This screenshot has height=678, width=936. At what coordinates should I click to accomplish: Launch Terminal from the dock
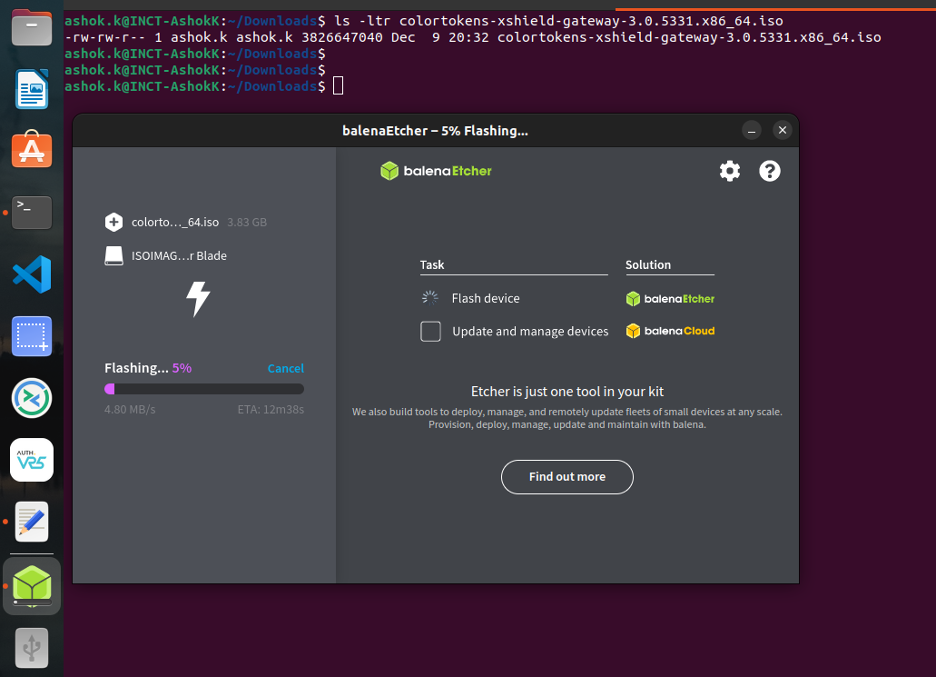(x=32, y=211)
